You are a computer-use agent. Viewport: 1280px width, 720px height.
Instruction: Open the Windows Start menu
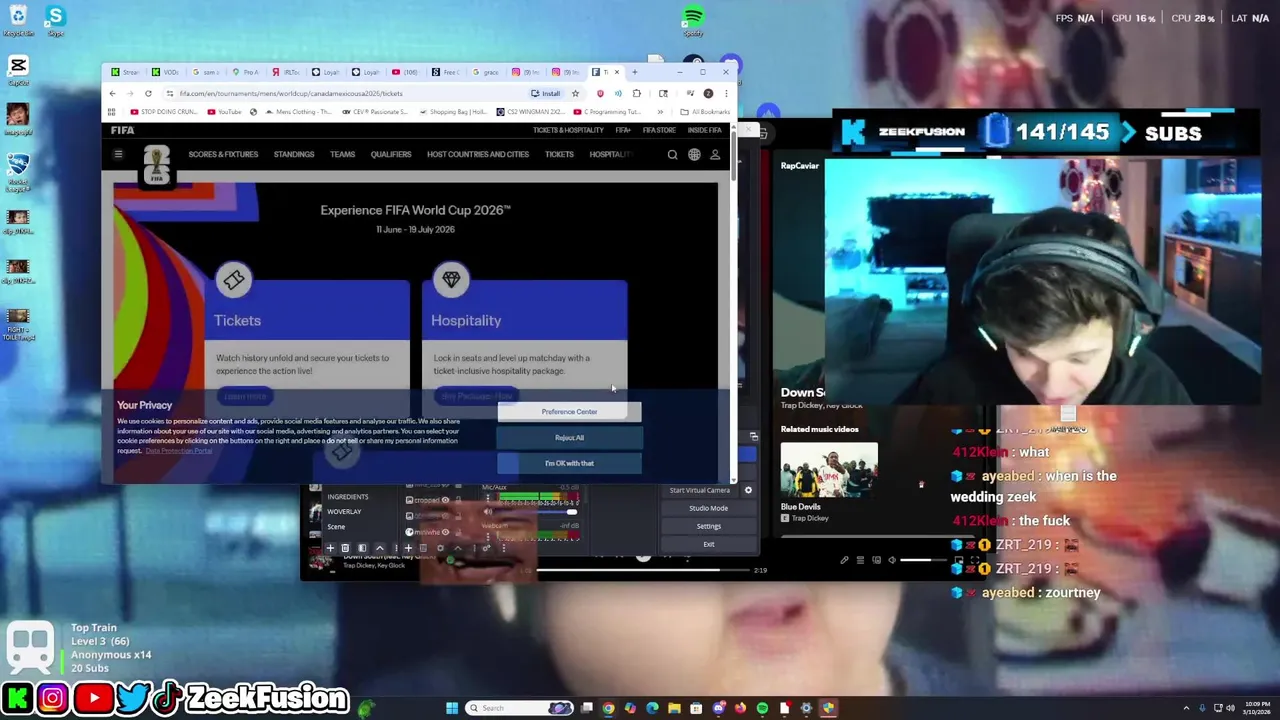(x=452, y=708)
